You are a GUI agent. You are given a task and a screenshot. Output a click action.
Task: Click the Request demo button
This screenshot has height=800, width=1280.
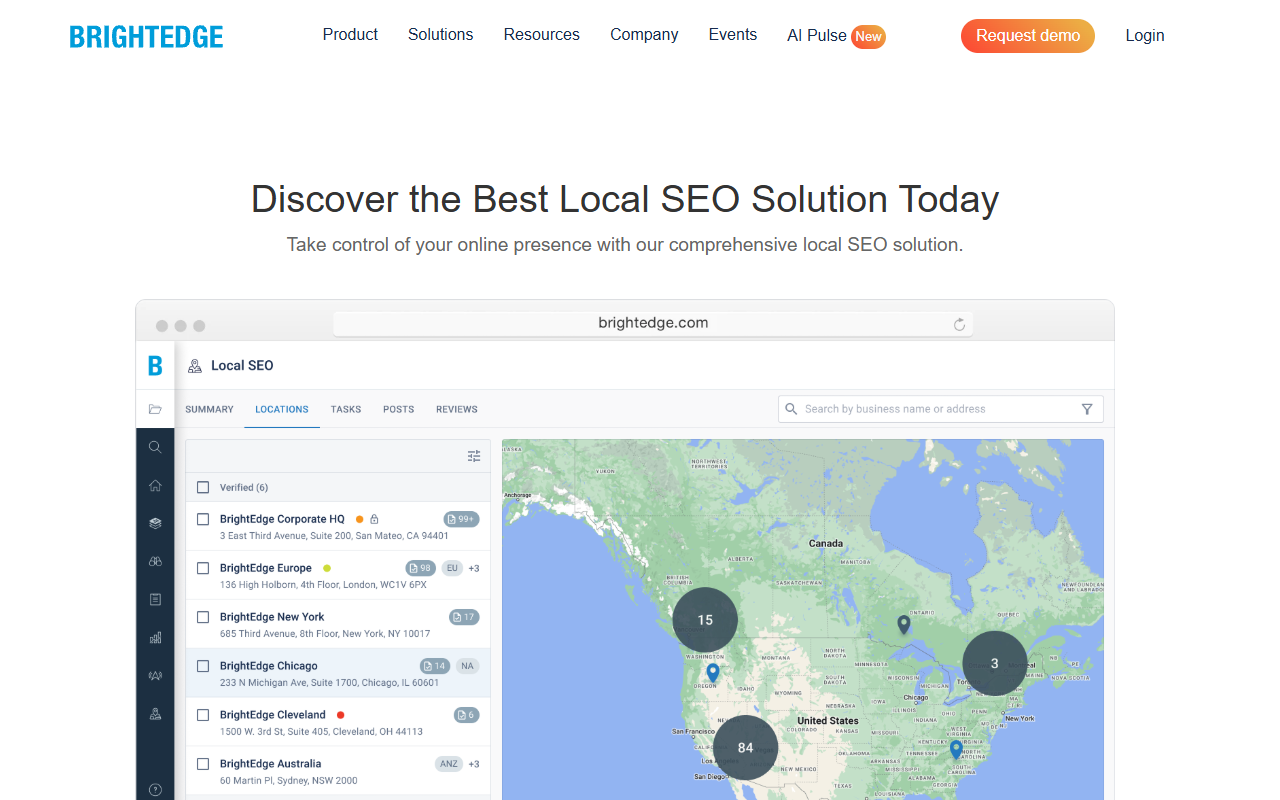(1028, 36)
